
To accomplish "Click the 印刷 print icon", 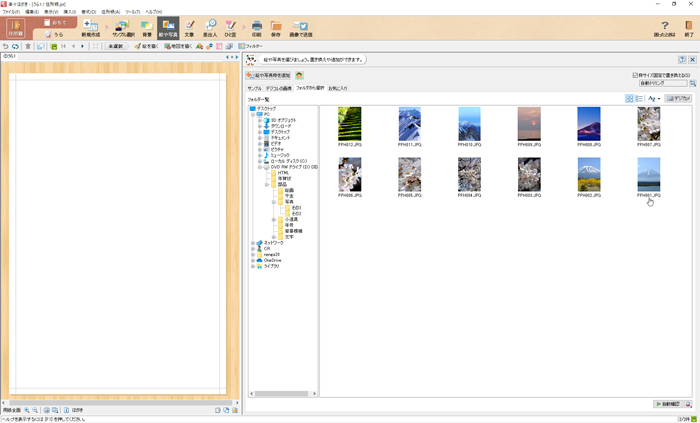I will pyautogui.click(x=257, y=27).
